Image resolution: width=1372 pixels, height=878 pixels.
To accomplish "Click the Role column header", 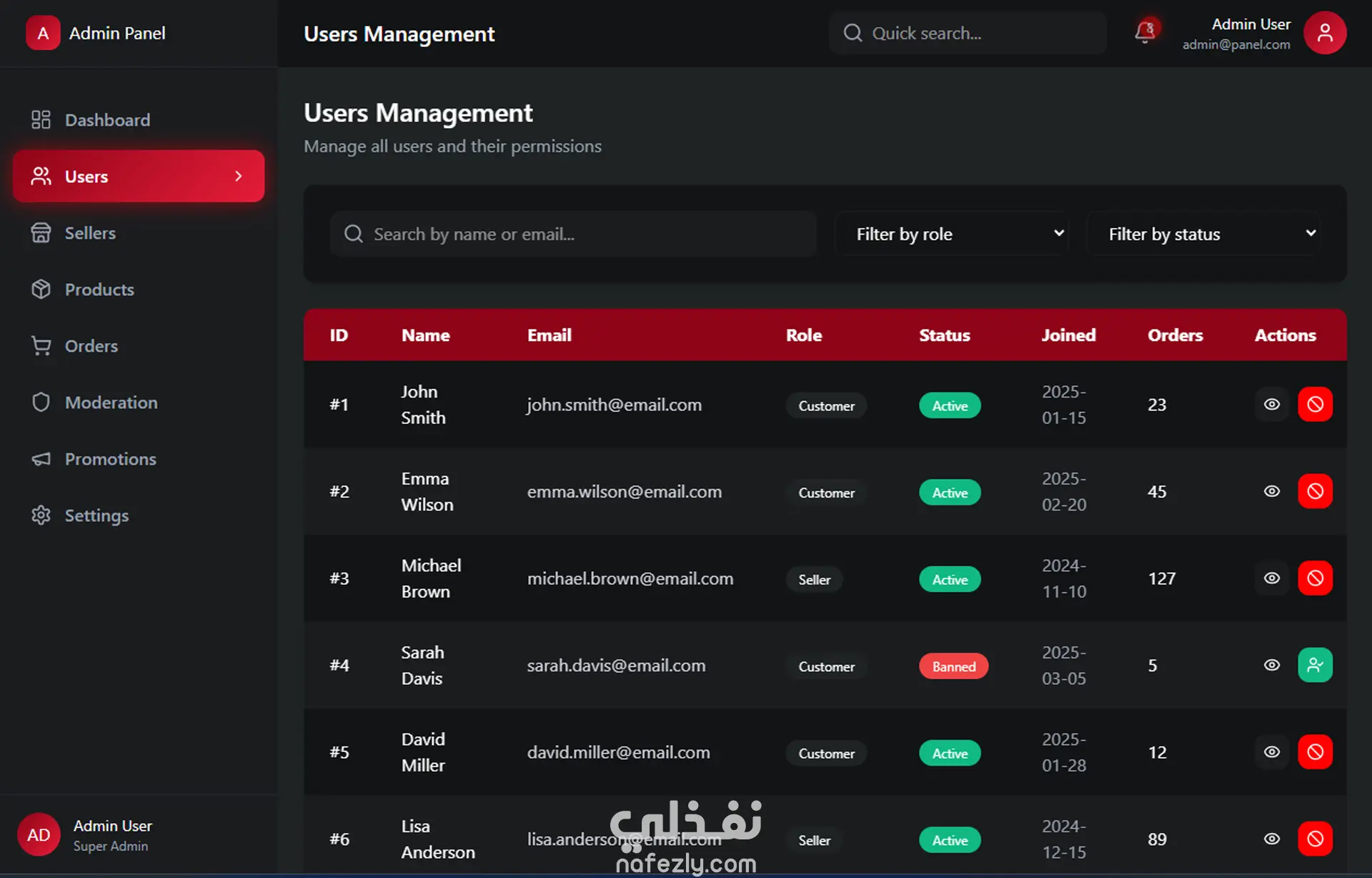I will point(804,335).
